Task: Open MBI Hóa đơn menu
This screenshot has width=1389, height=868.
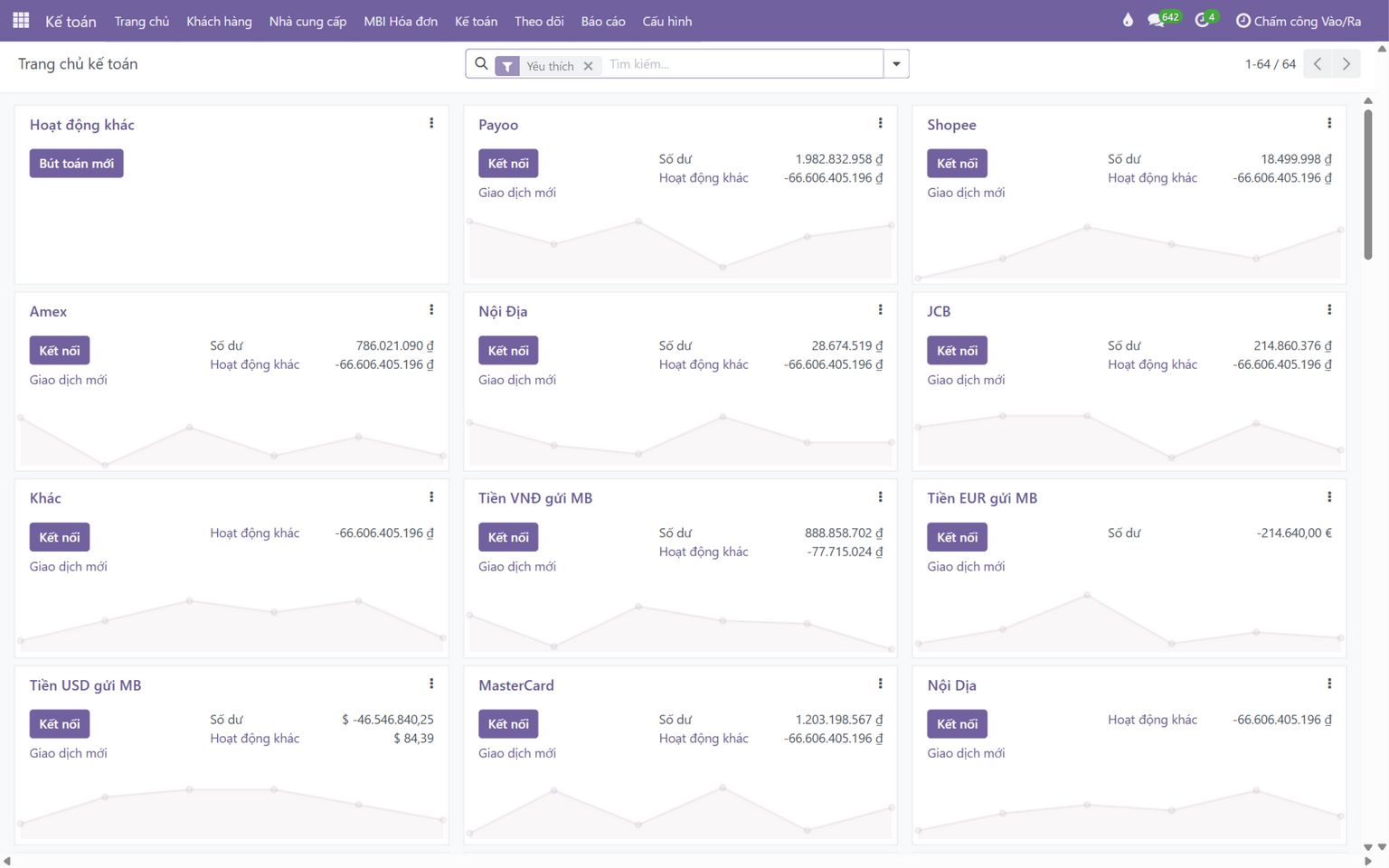Action: [401, 21]
